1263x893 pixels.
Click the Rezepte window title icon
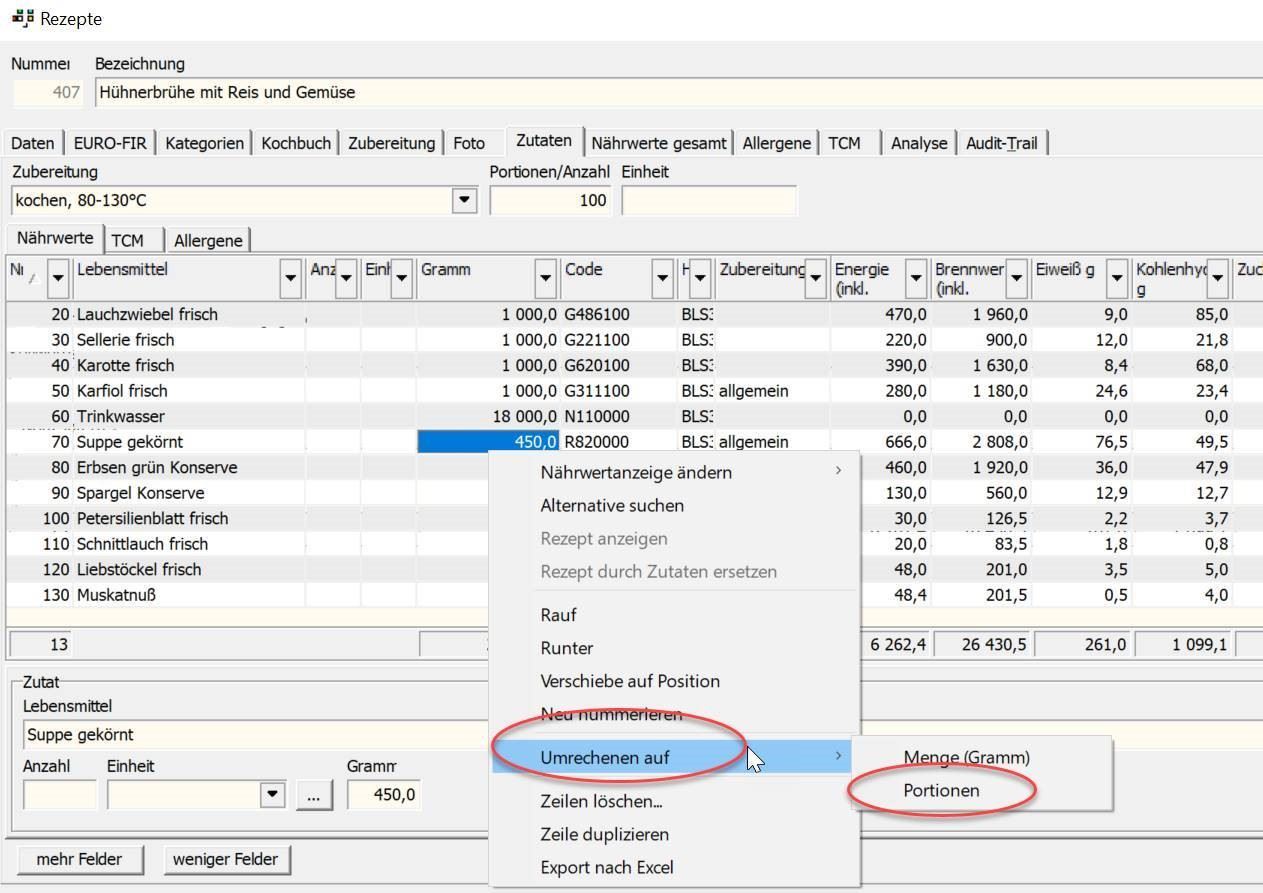tap(22, 18)
